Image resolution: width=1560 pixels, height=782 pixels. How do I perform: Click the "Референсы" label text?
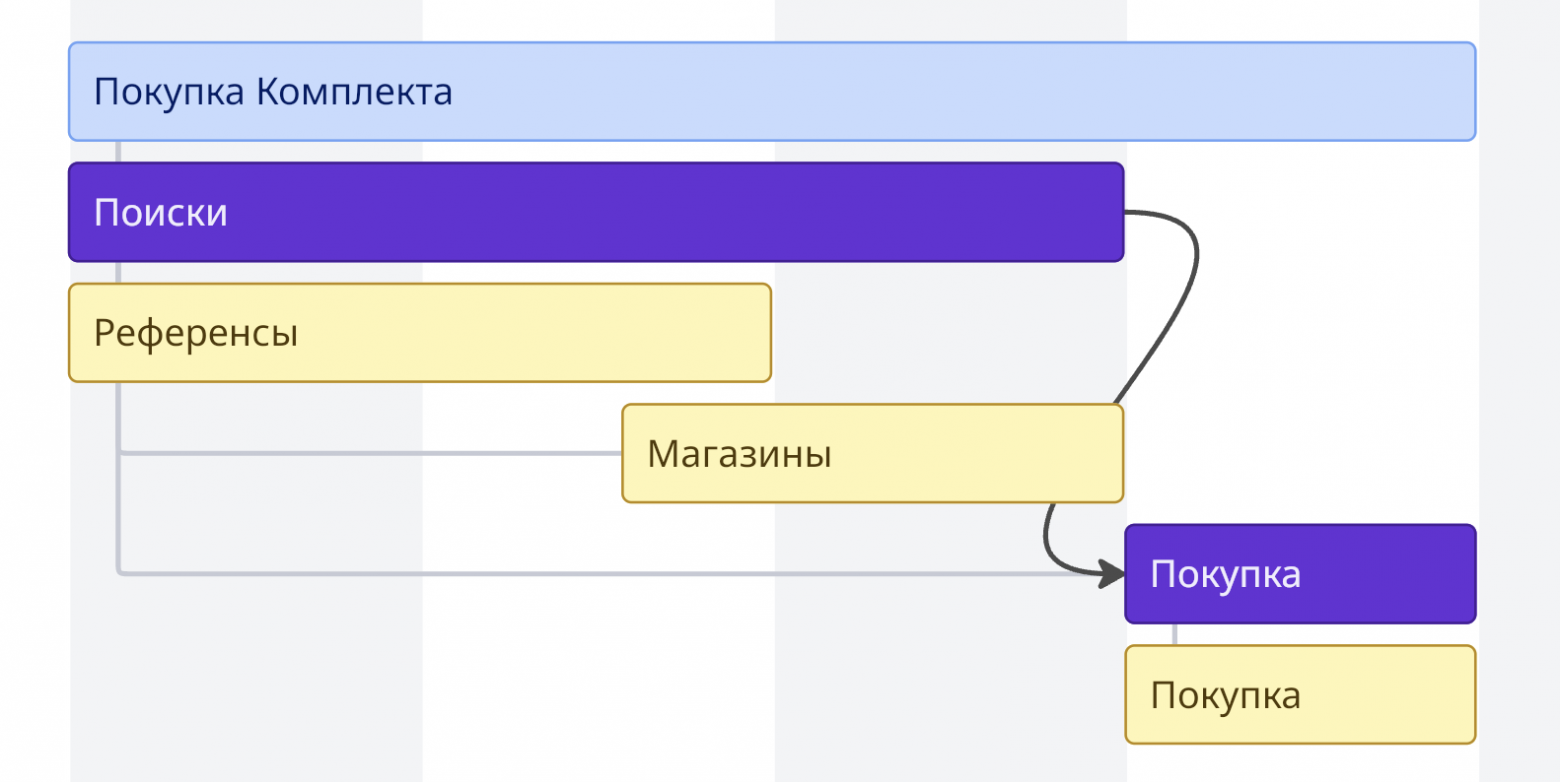pos(196,333)
